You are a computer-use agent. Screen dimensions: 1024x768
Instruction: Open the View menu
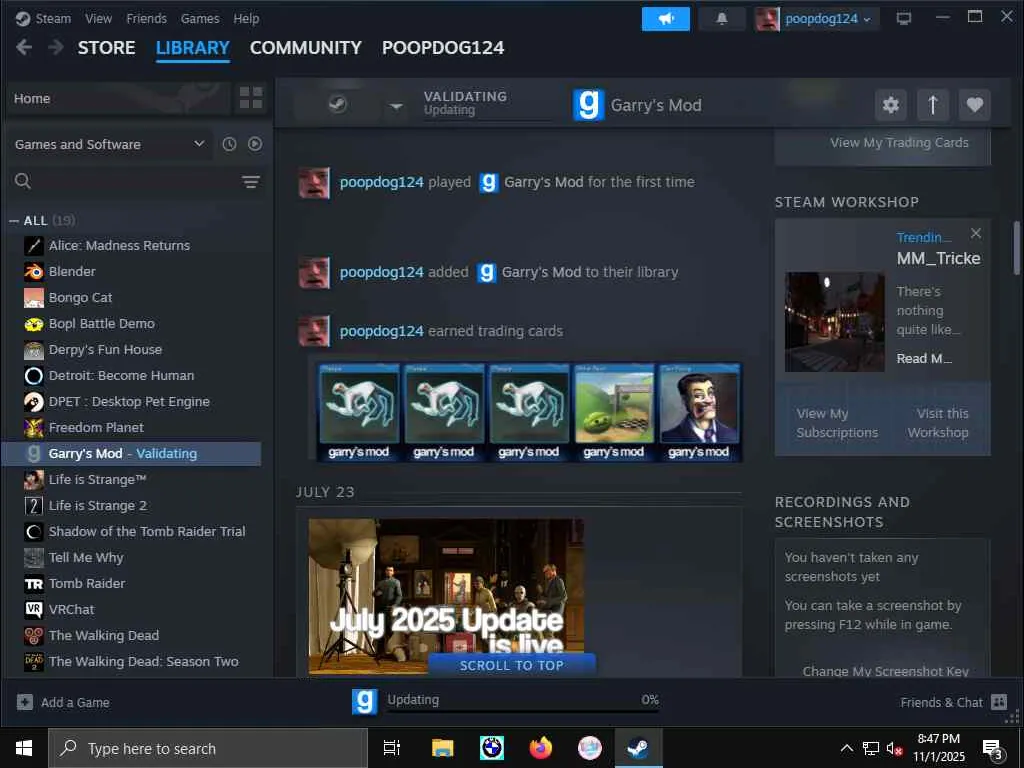click(98, 18)
